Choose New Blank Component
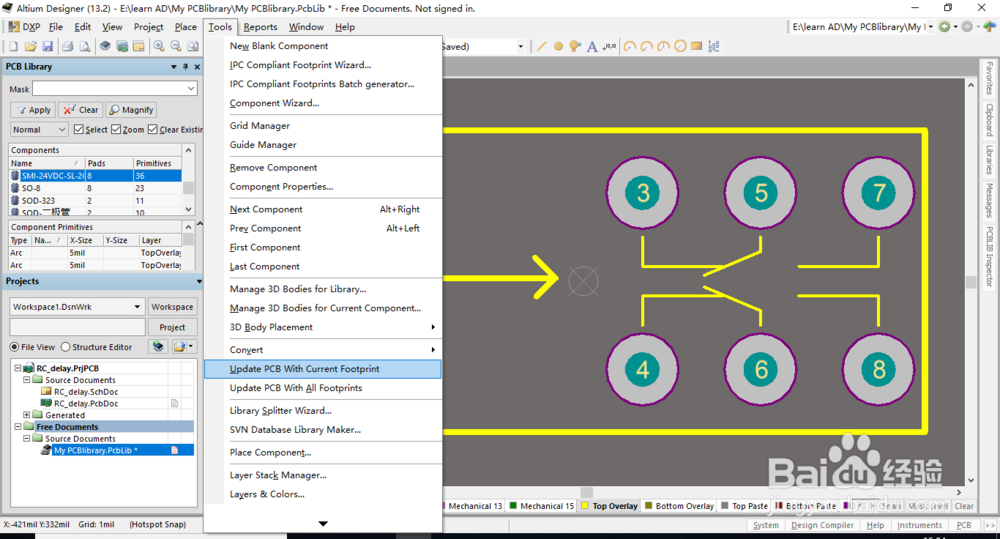1000x539 pixels. 323,46
